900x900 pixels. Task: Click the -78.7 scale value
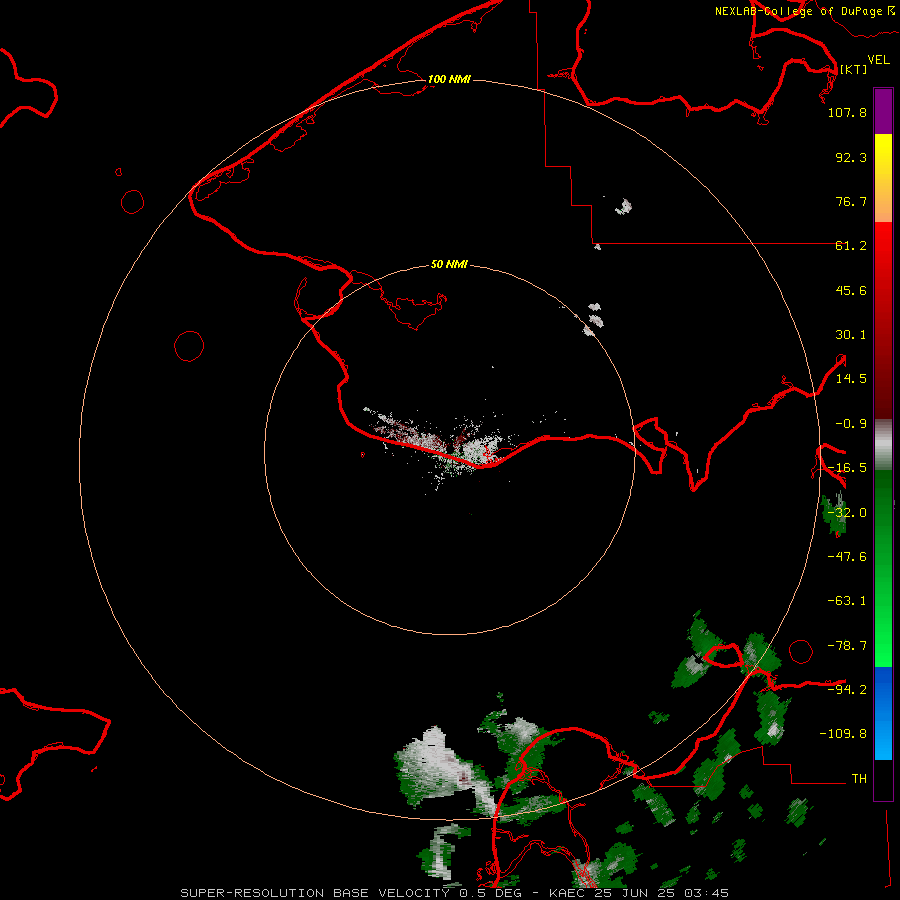pos(847,646)
